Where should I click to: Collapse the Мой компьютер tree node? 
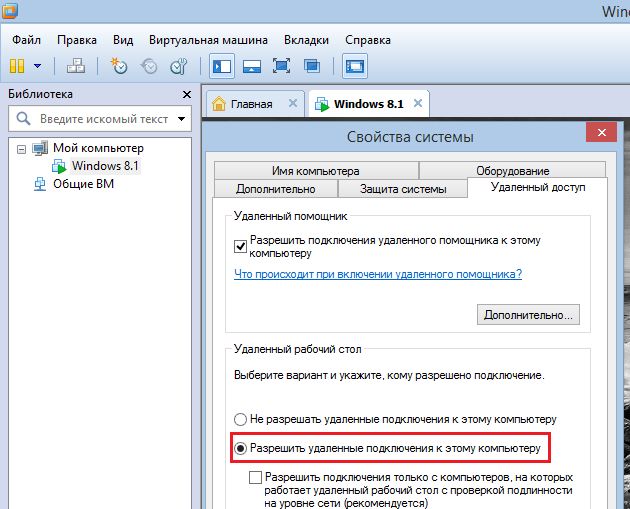point(21,148)
